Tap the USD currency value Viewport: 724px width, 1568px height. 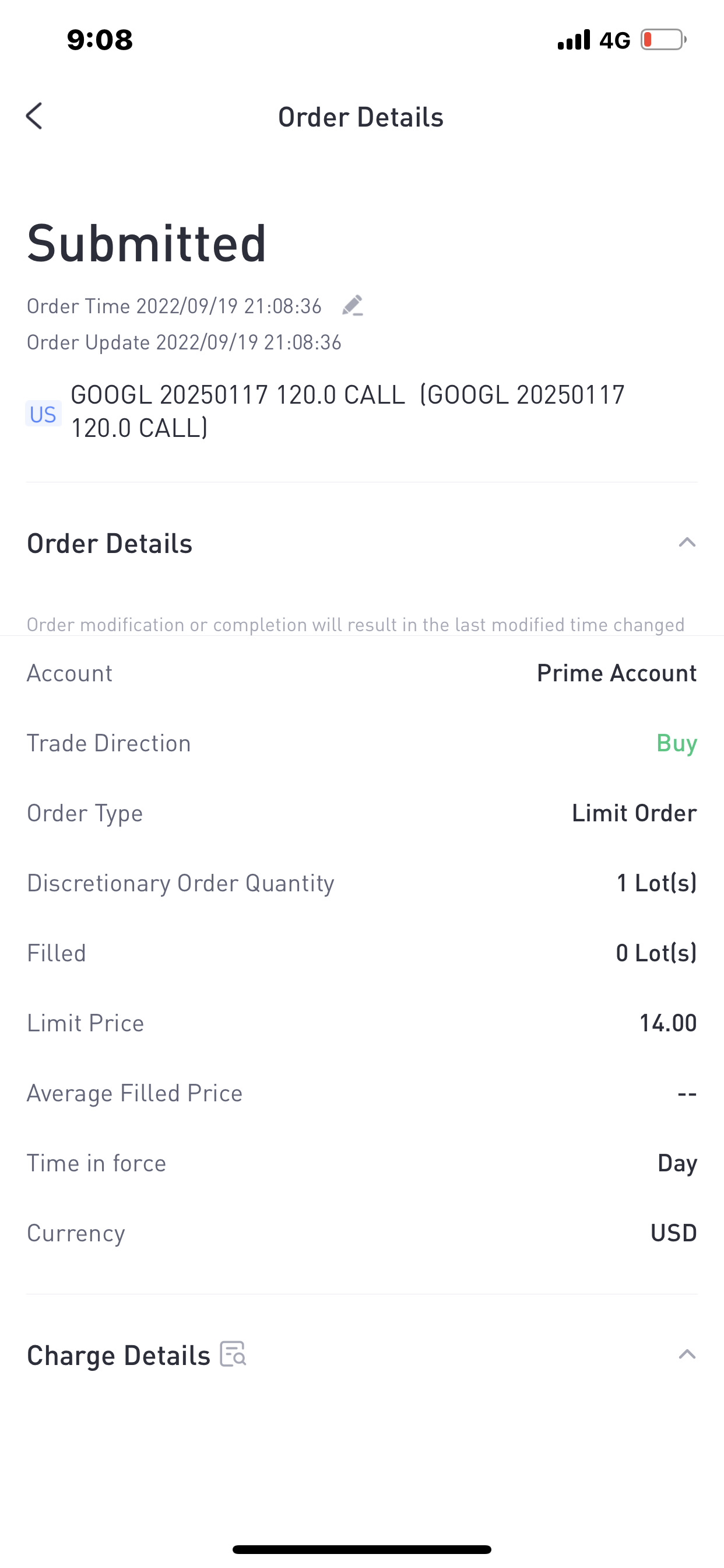tap(673, 1233)
